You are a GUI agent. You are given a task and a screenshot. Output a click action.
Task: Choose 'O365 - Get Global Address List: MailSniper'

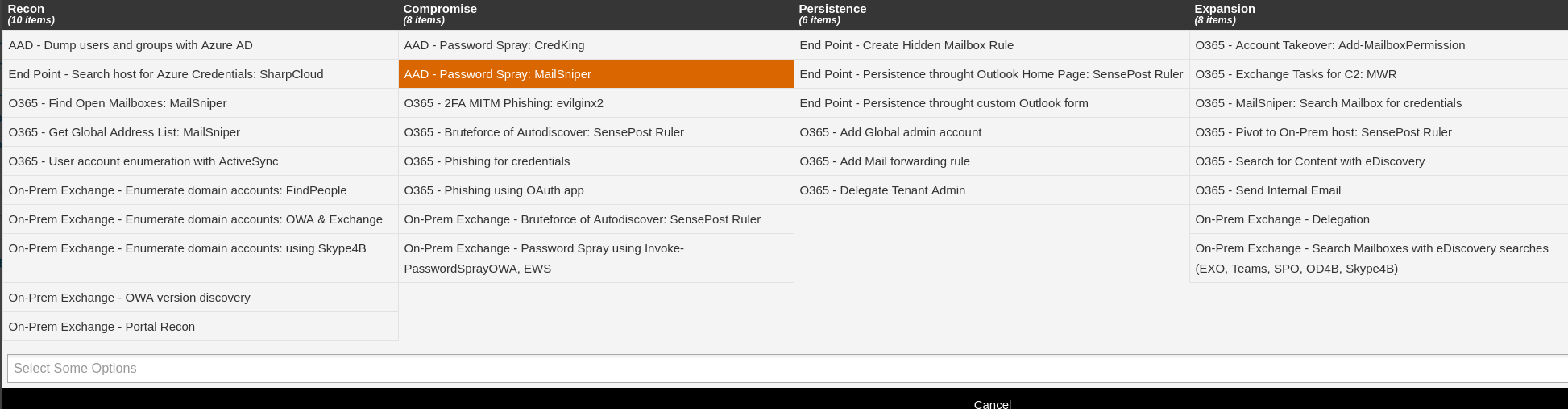(124, 132)
